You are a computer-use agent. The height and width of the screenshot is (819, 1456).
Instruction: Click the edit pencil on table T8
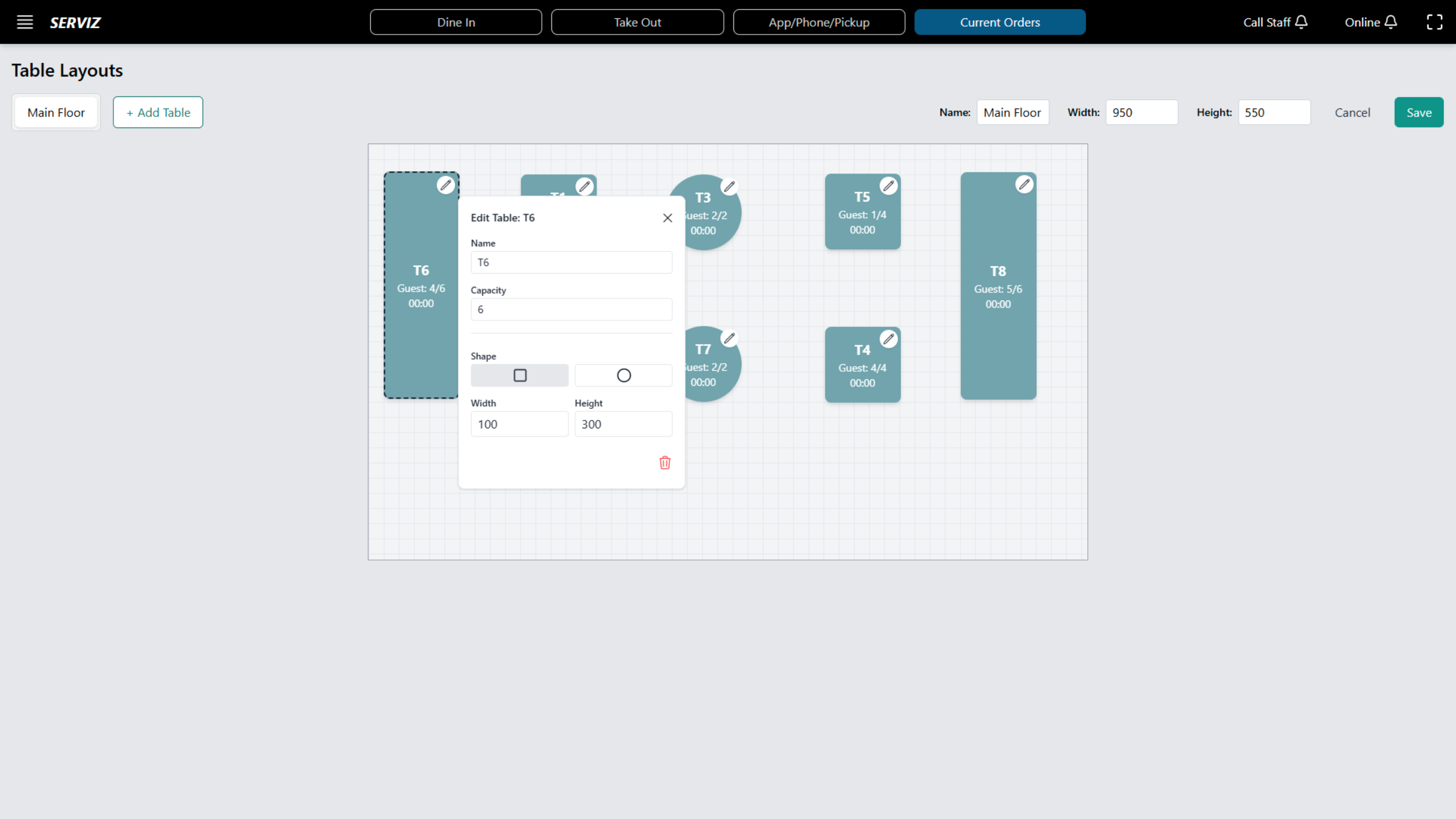click(x=1024, y=184)
